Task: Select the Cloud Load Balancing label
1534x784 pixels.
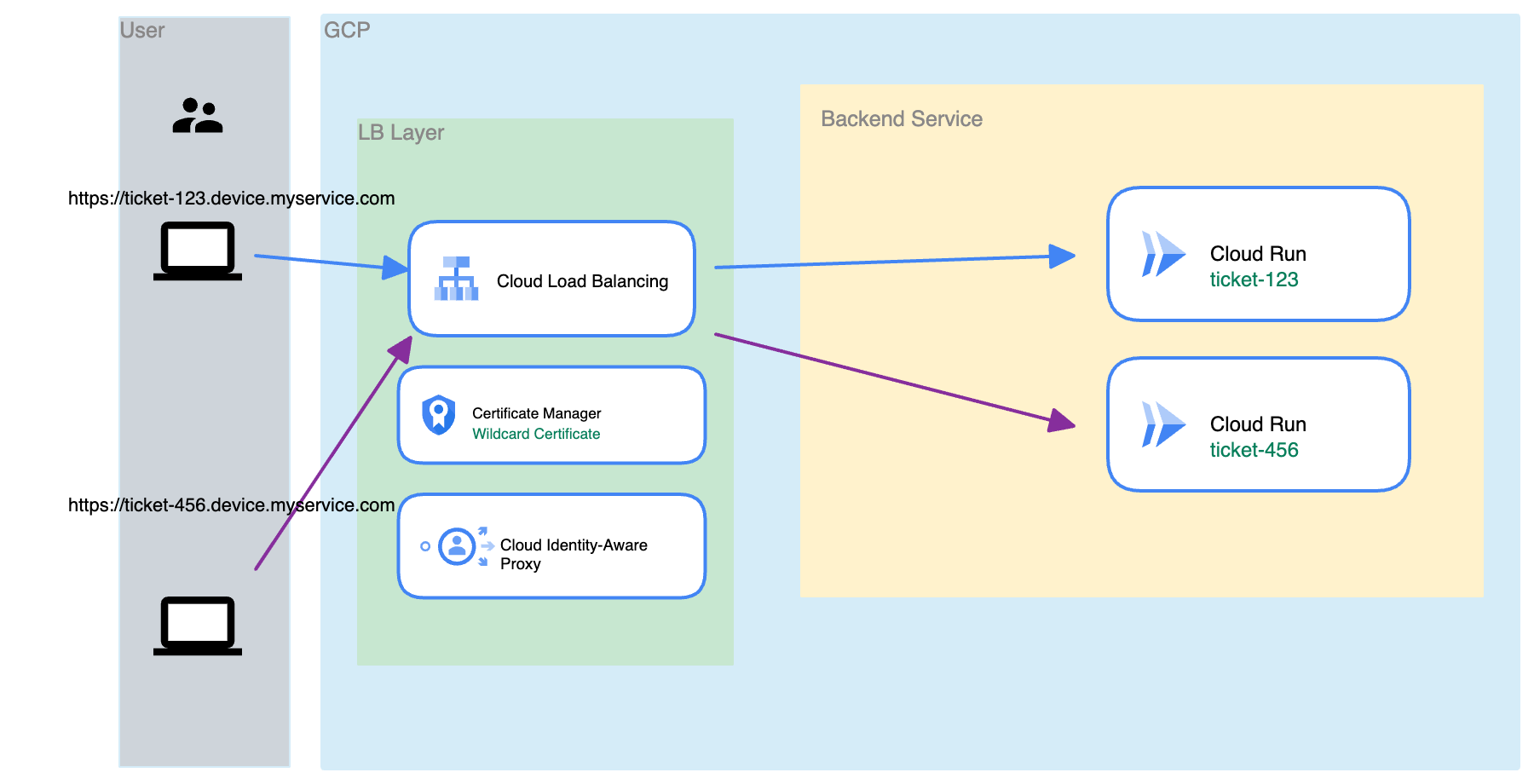Action: coord(582,281)
